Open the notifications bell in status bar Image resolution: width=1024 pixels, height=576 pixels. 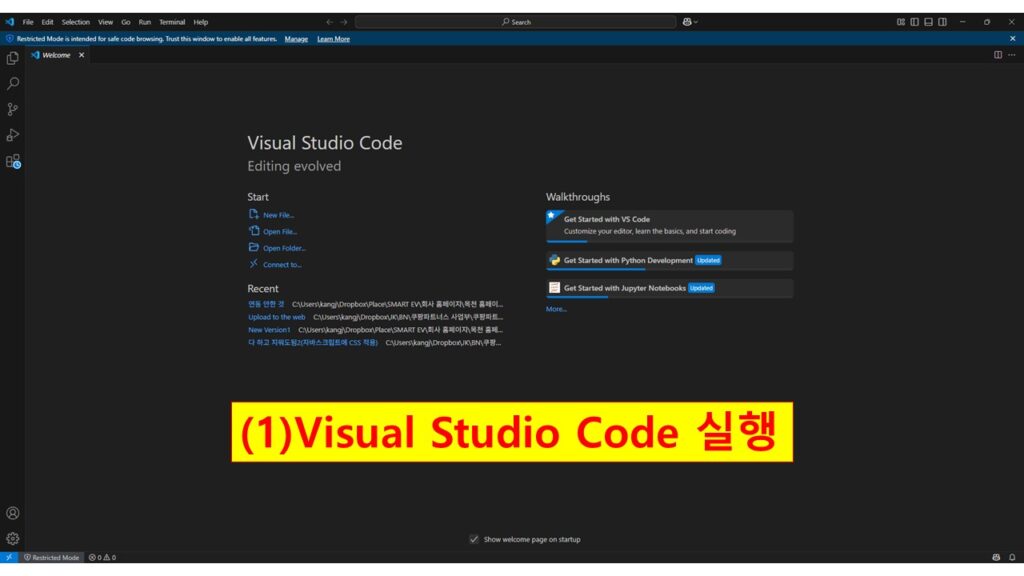point(1012,558)
